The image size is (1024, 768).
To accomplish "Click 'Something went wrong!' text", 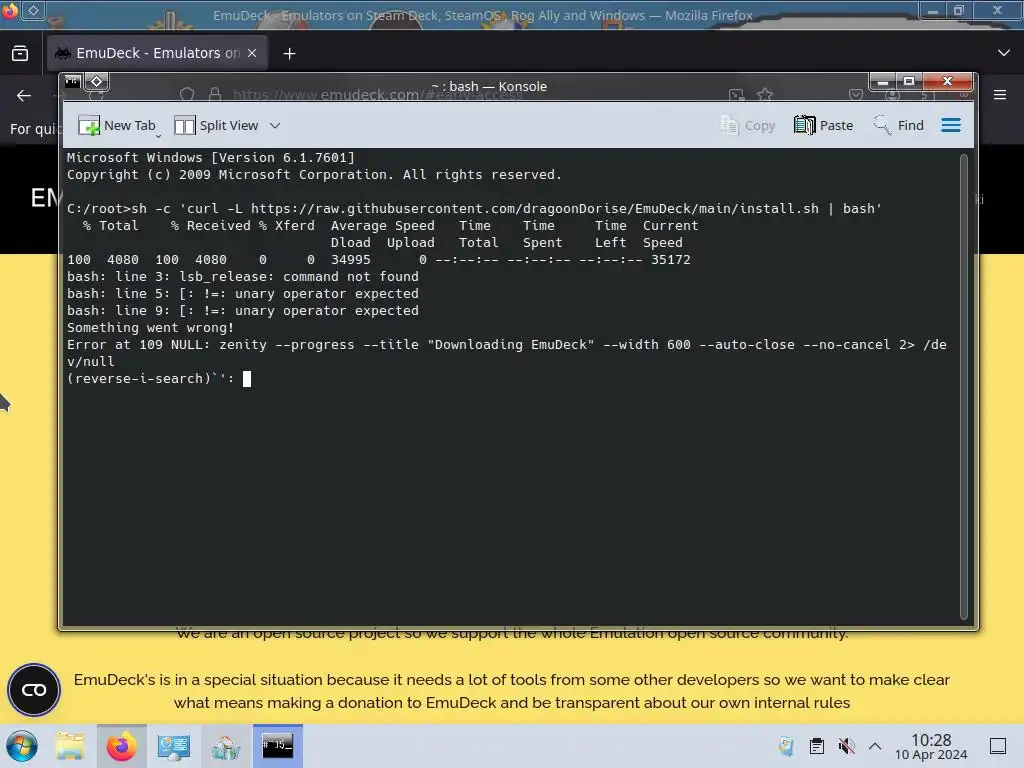I will click(150, 327).
